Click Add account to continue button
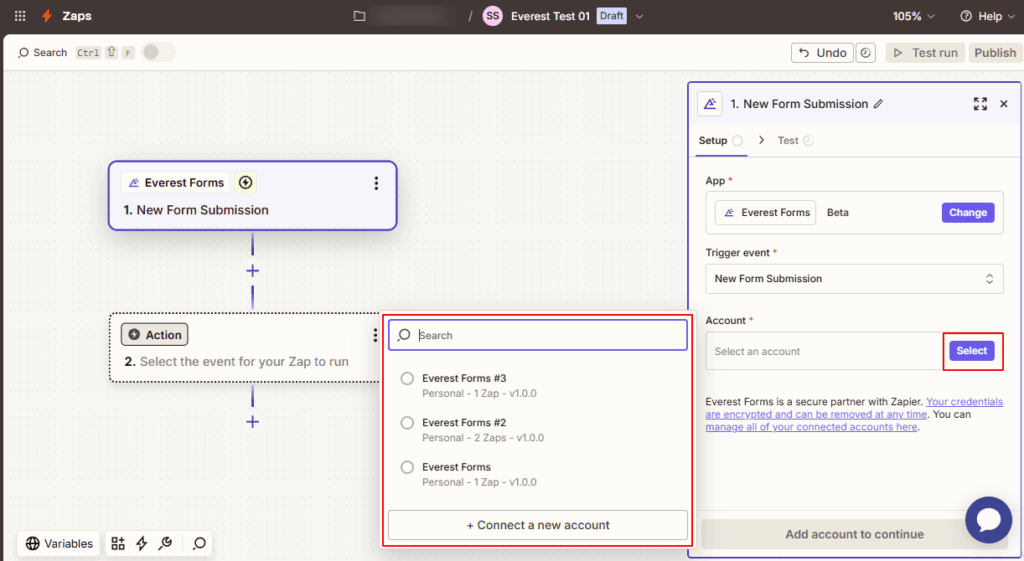The height and width of the screenshot is (561, 1024). click(854, 534)
